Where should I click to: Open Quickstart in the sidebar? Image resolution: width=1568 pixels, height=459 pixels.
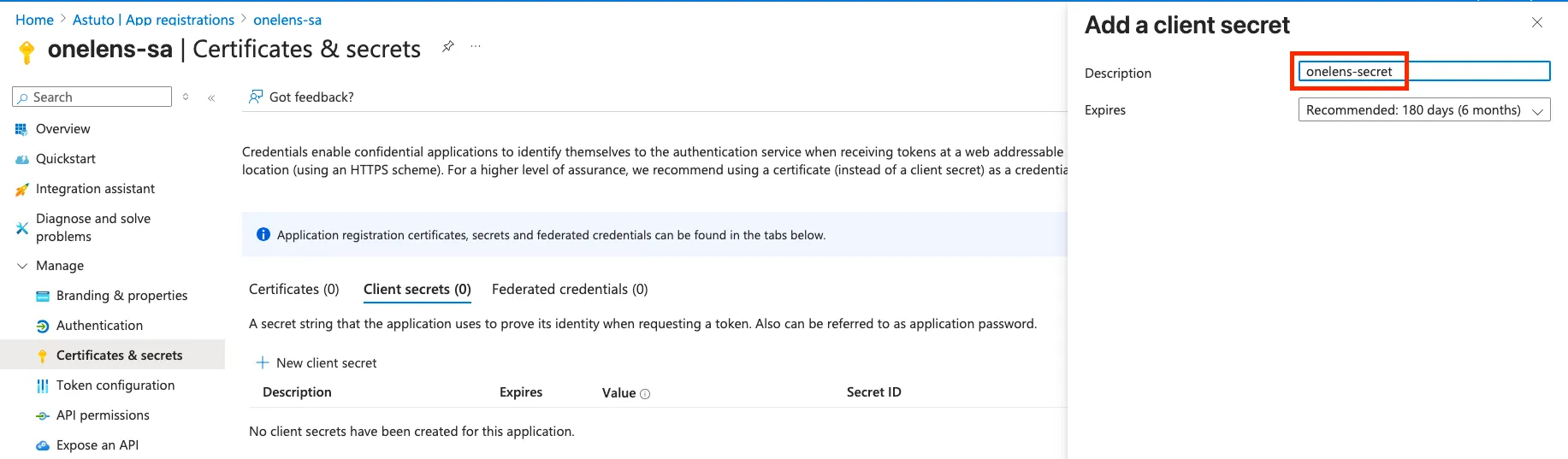coord(65,159)
